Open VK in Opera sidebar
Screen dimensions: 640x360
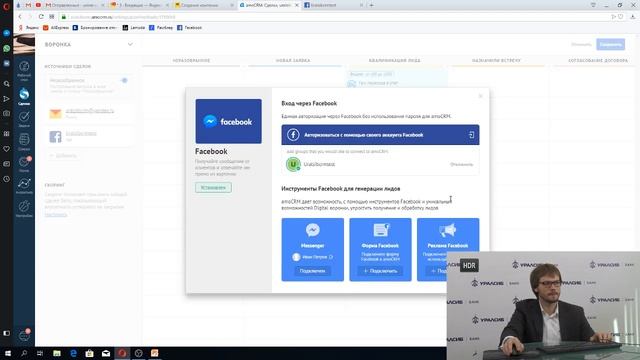(x=7, y=63)
